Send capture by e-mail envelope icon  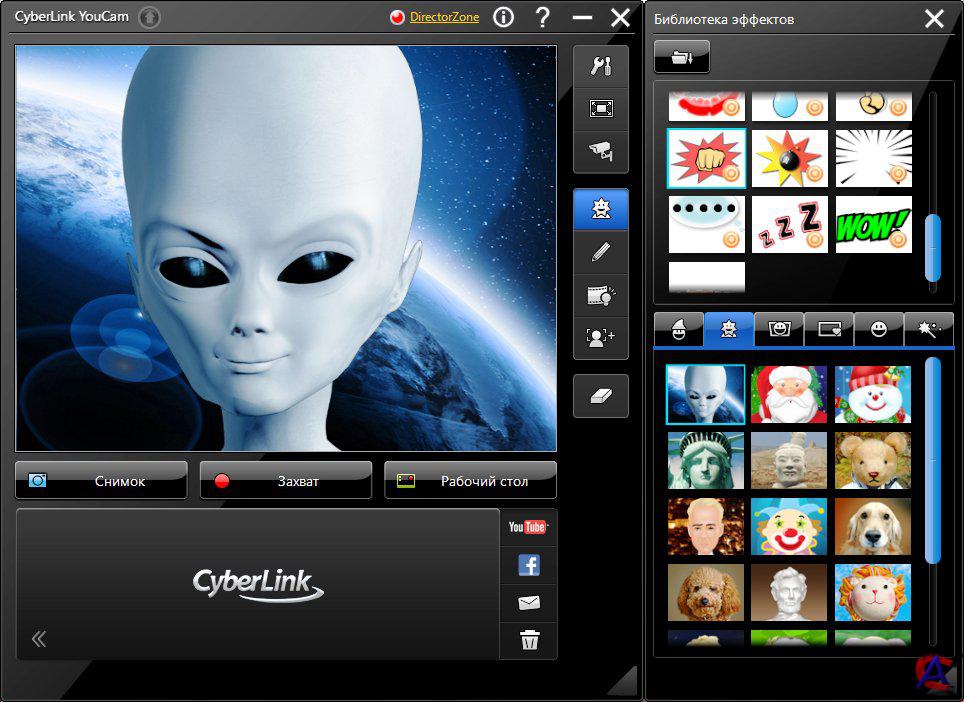click(x=528, y=603)
